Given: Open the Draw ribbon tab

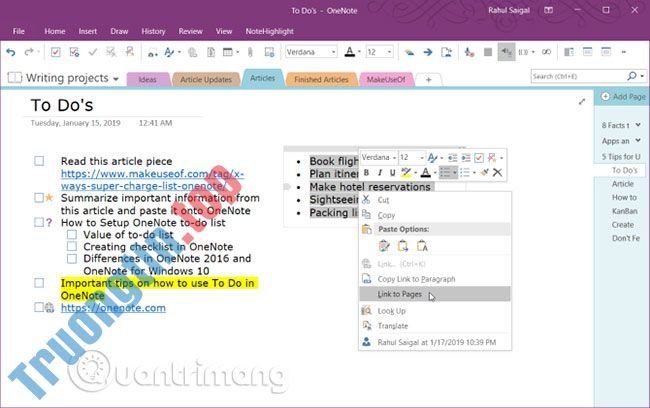Looking at the screenshot, I should (119, 31).
